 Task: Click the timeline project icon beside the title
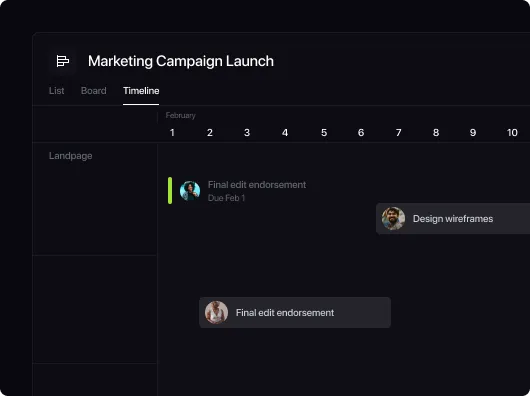[x=63, y=61]
